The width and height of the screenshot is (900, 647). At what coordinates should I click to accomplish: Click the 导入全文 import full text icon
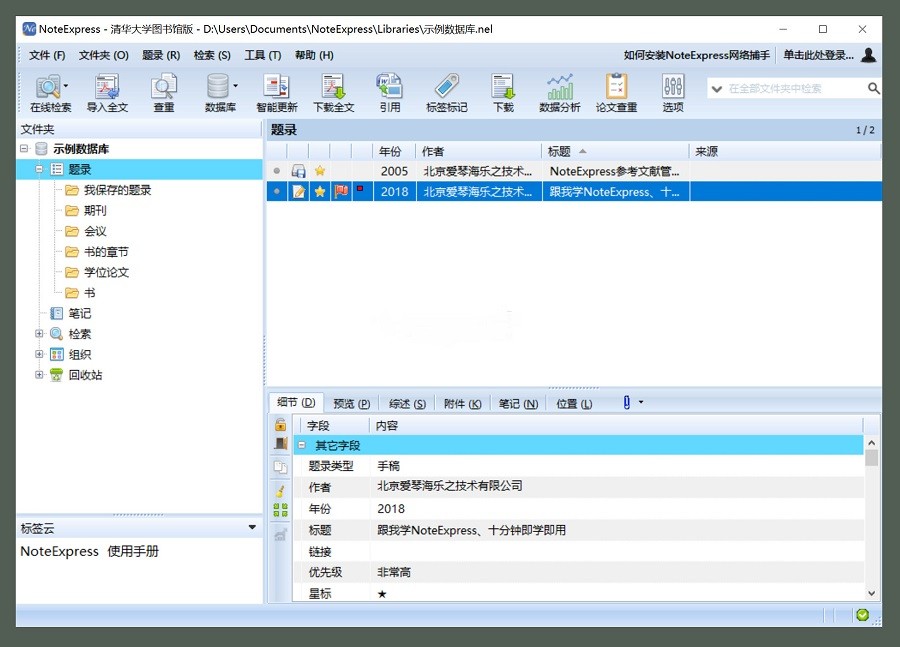tap(107, 92)
